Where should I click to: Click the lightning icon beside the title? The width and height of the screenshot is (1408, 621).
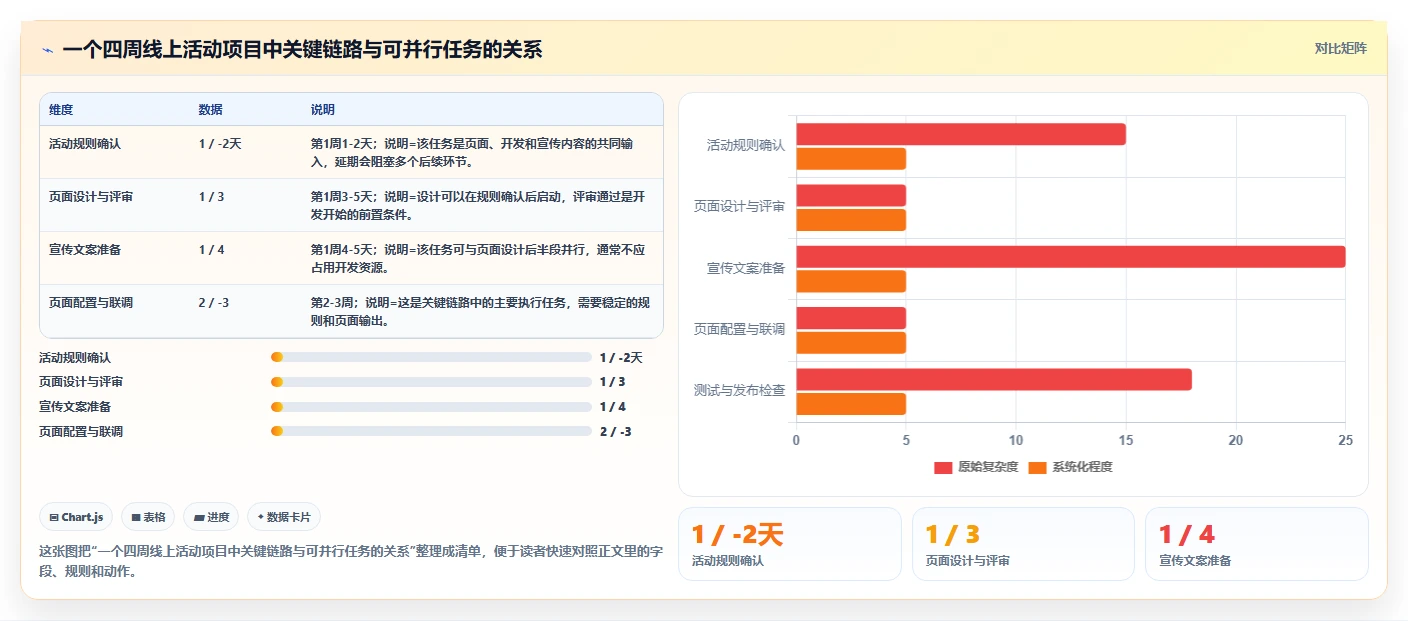[x=47, y=49]
